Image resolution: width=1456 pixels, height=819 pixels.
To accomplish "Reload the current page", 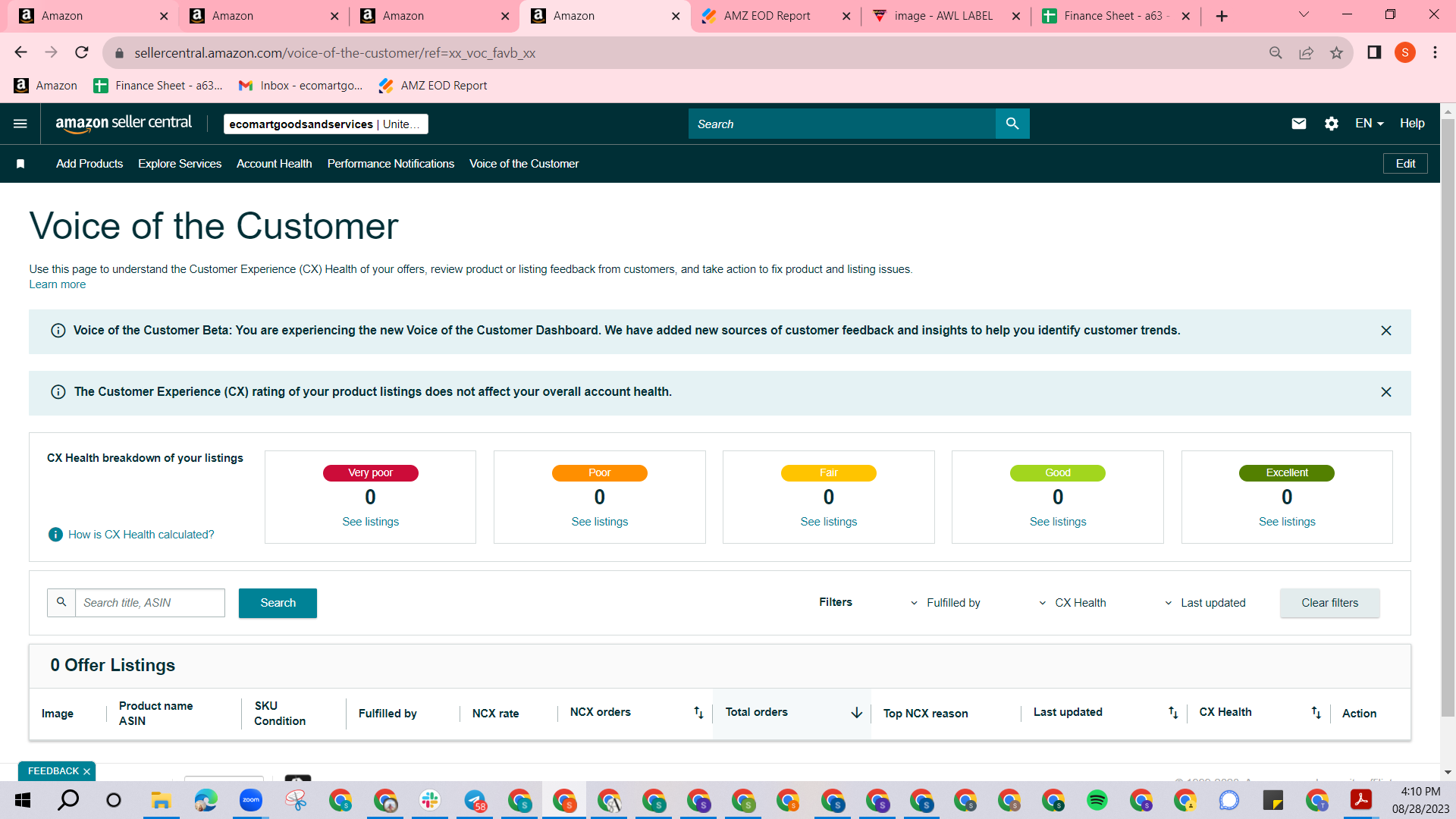I will (82, 52).
